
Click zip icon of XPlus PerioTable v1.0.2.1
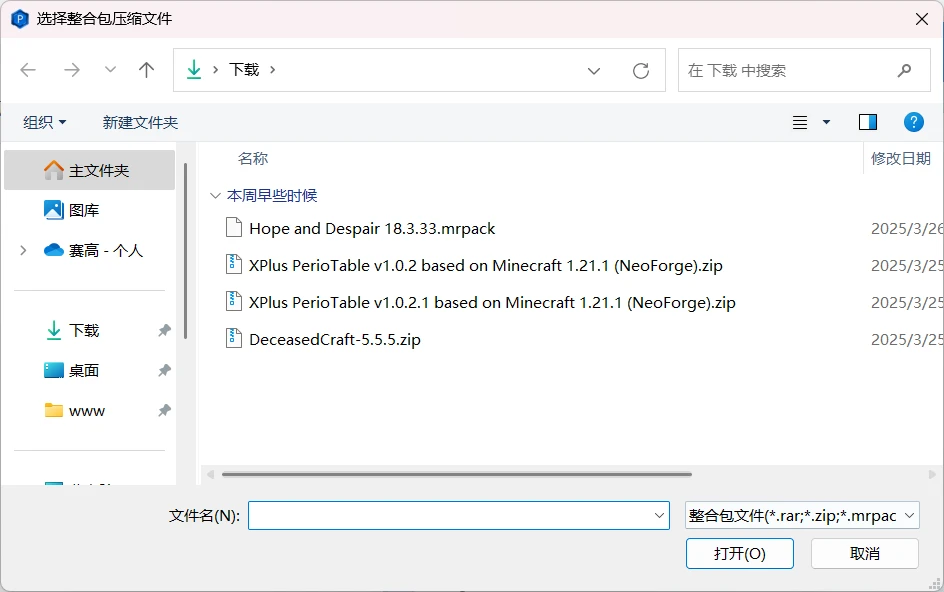234,302
